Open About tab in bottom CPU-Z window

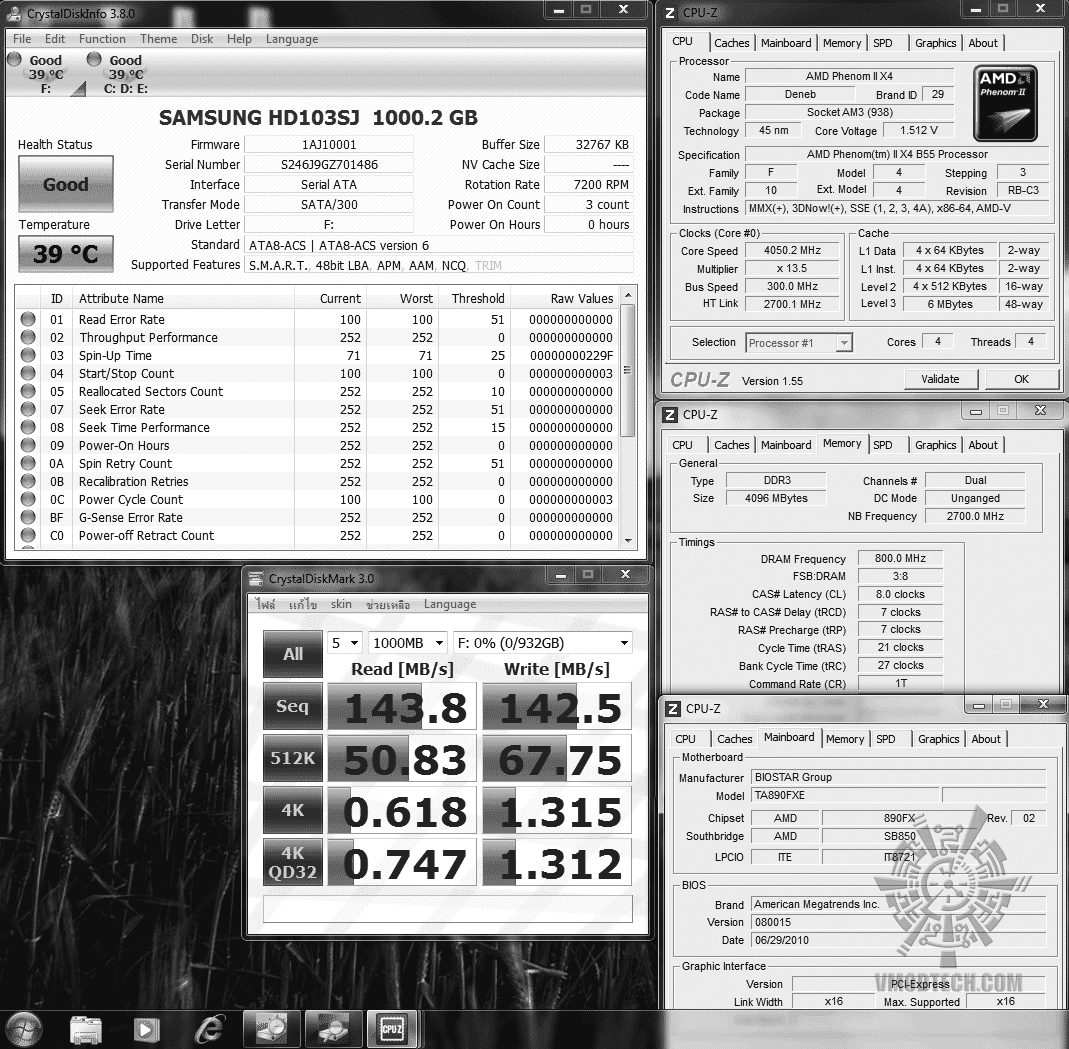[986, 739]
